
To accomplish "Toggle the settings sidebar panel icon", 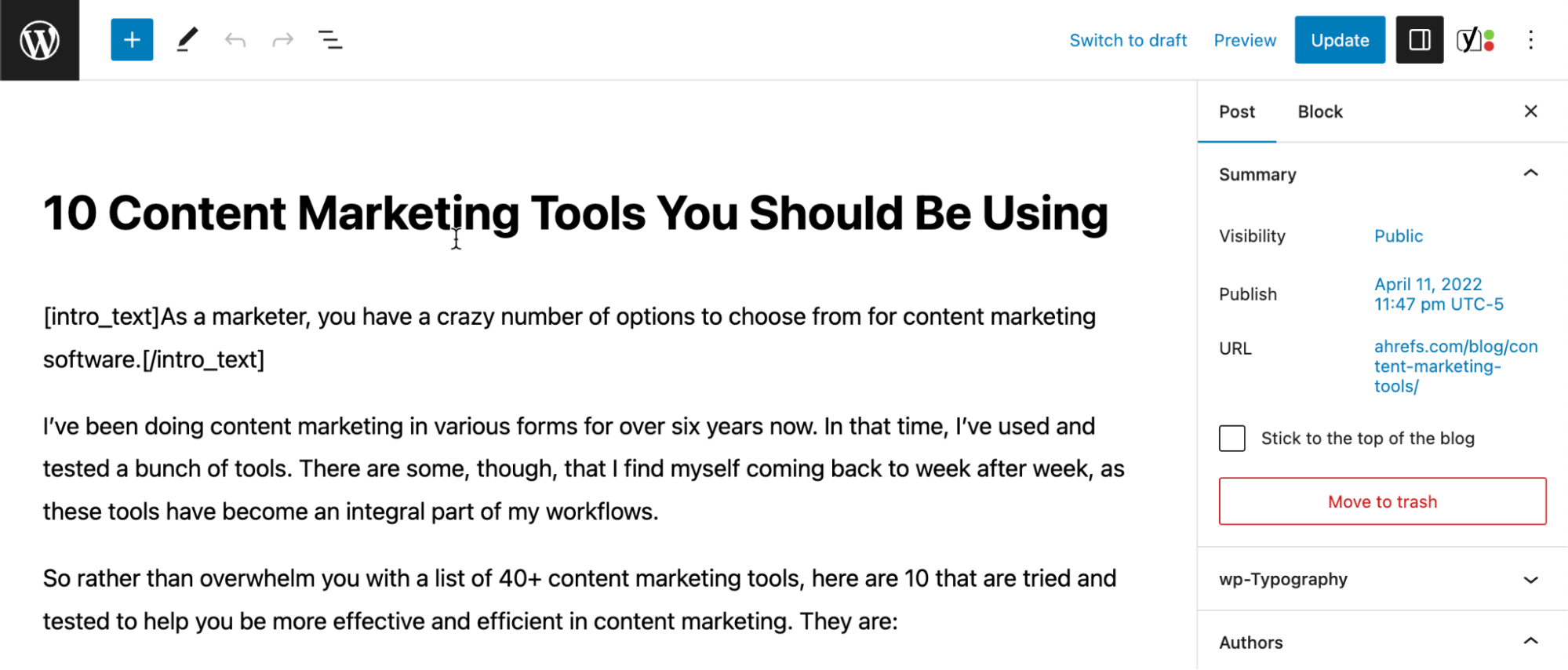I will [x=1419, y=40].
